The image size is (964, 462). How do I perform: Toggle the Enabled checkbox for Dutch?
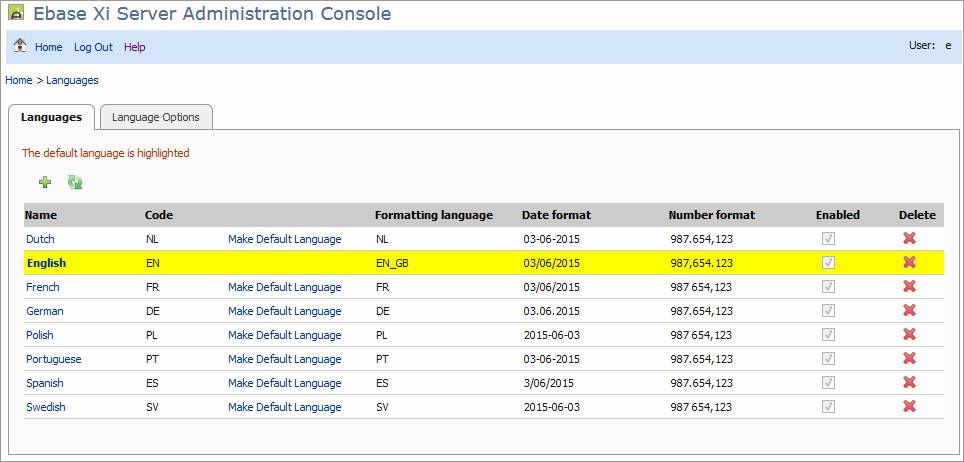click(829, 239)
